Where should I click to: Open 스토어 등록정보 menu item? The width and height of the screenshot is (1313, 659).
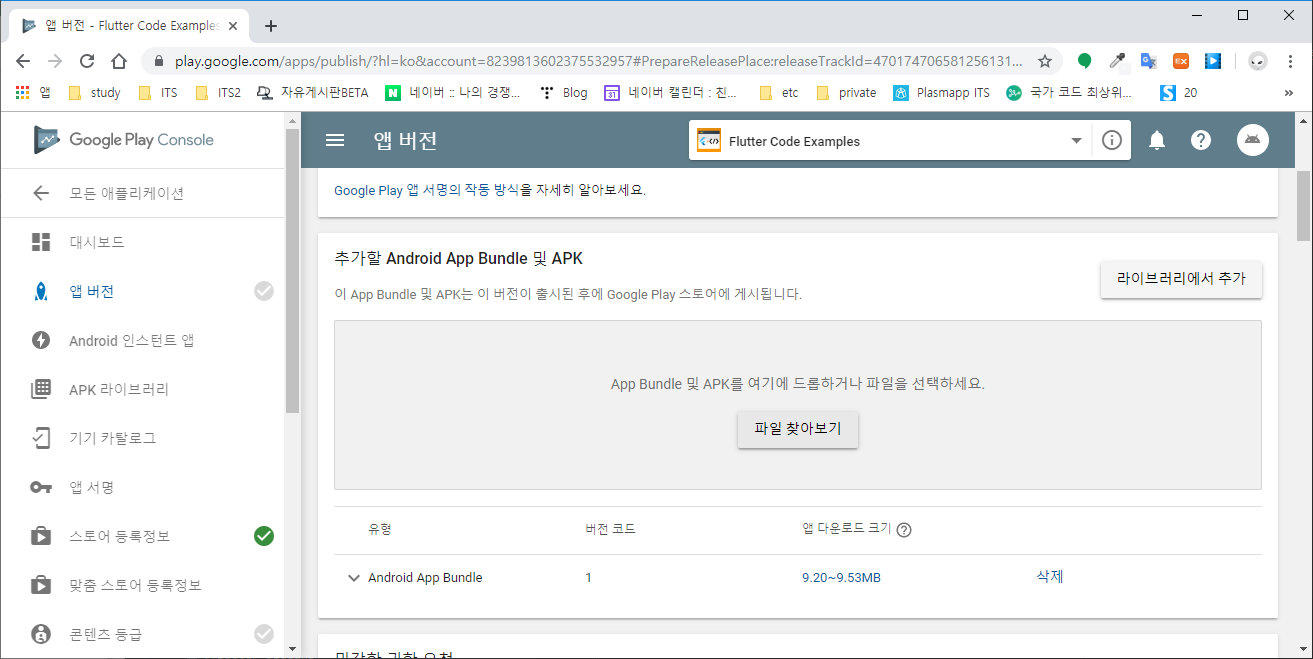[x=119, y=536]
